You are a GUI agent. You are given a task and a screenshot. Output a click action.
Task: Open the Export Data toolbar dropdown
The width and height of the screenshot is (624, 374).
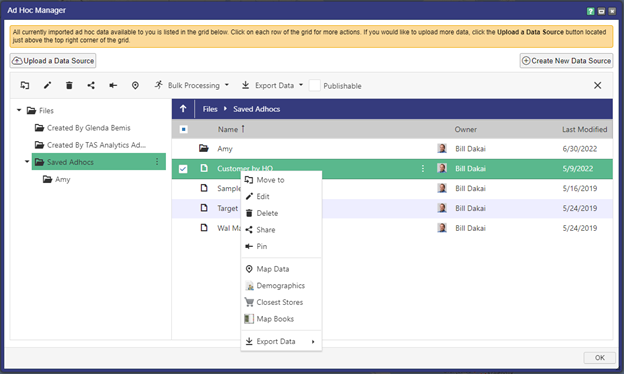[273, 85]
